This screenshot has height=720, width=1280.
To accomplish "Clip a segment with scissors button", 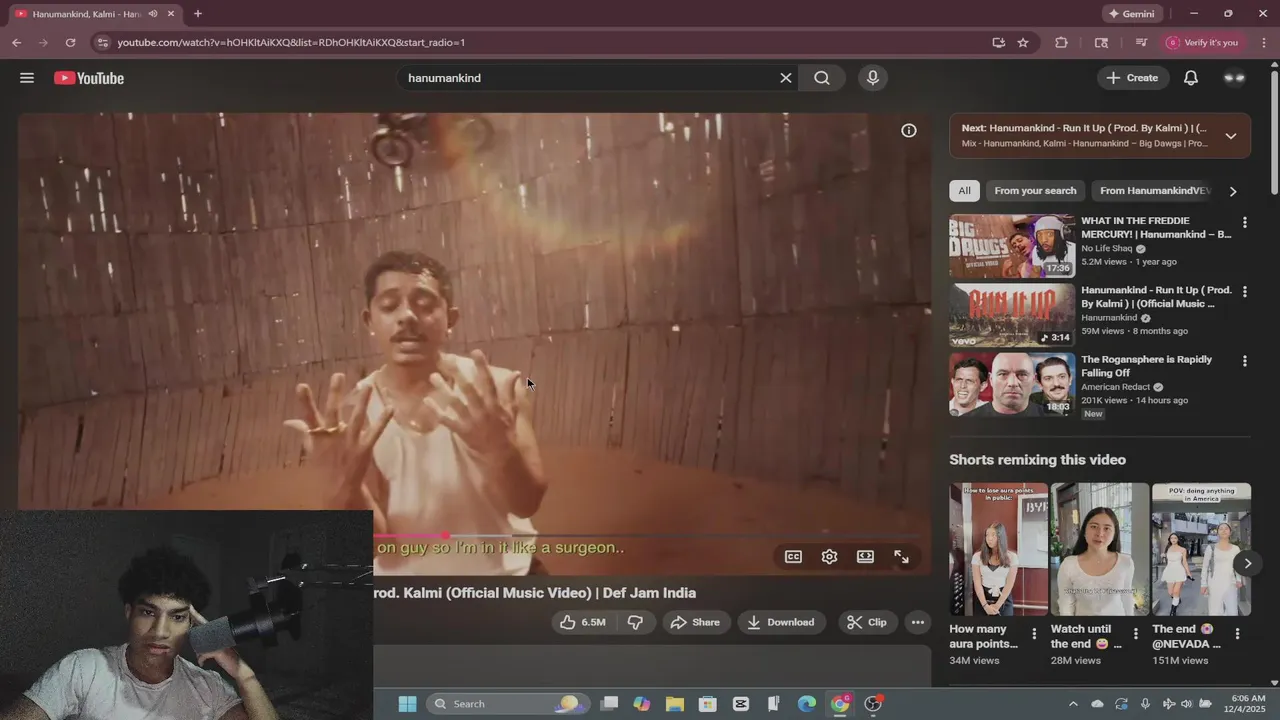I will (867, 622).
